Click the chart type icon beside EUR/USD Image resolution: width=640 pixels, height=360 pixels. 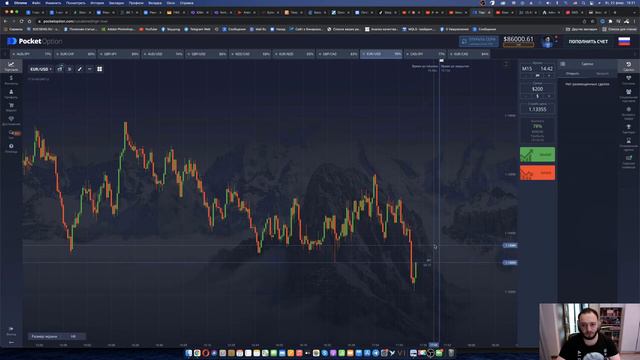coord(60,69)
